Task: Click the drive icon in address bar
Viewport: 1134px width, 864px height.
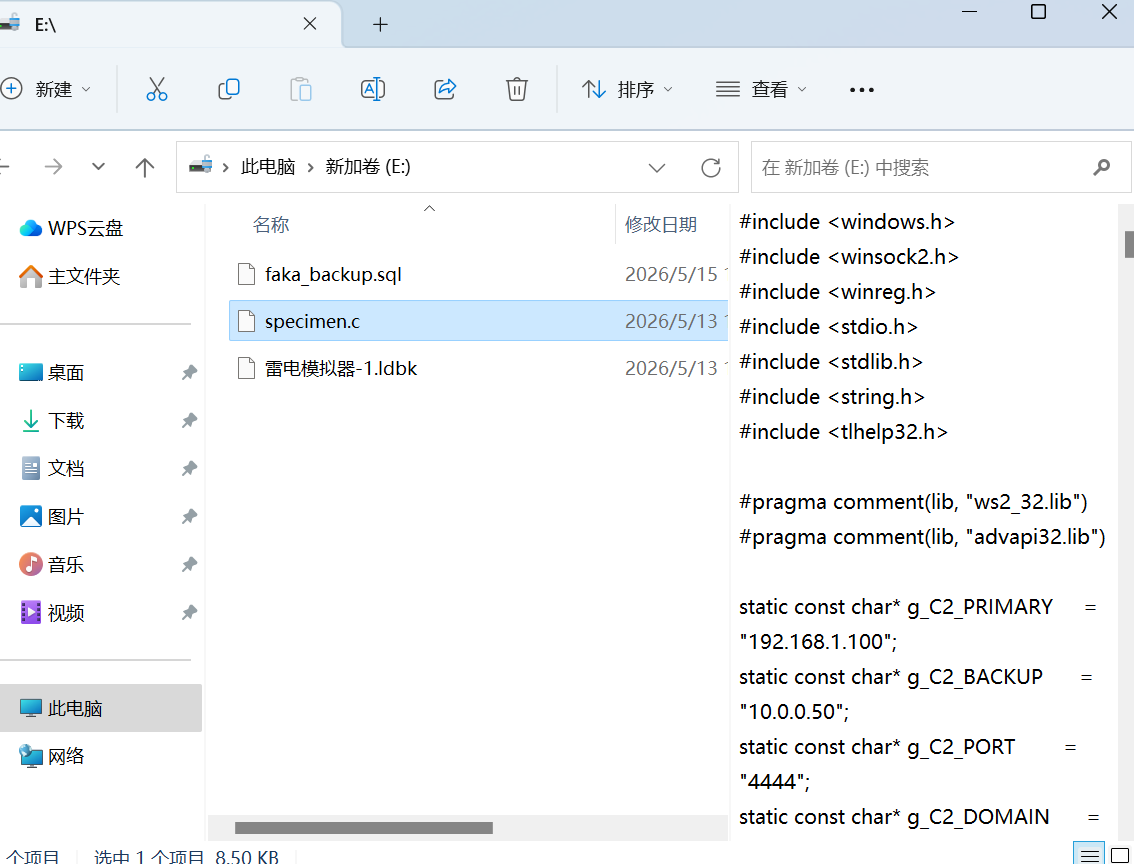Action: [x=200, y=166]
